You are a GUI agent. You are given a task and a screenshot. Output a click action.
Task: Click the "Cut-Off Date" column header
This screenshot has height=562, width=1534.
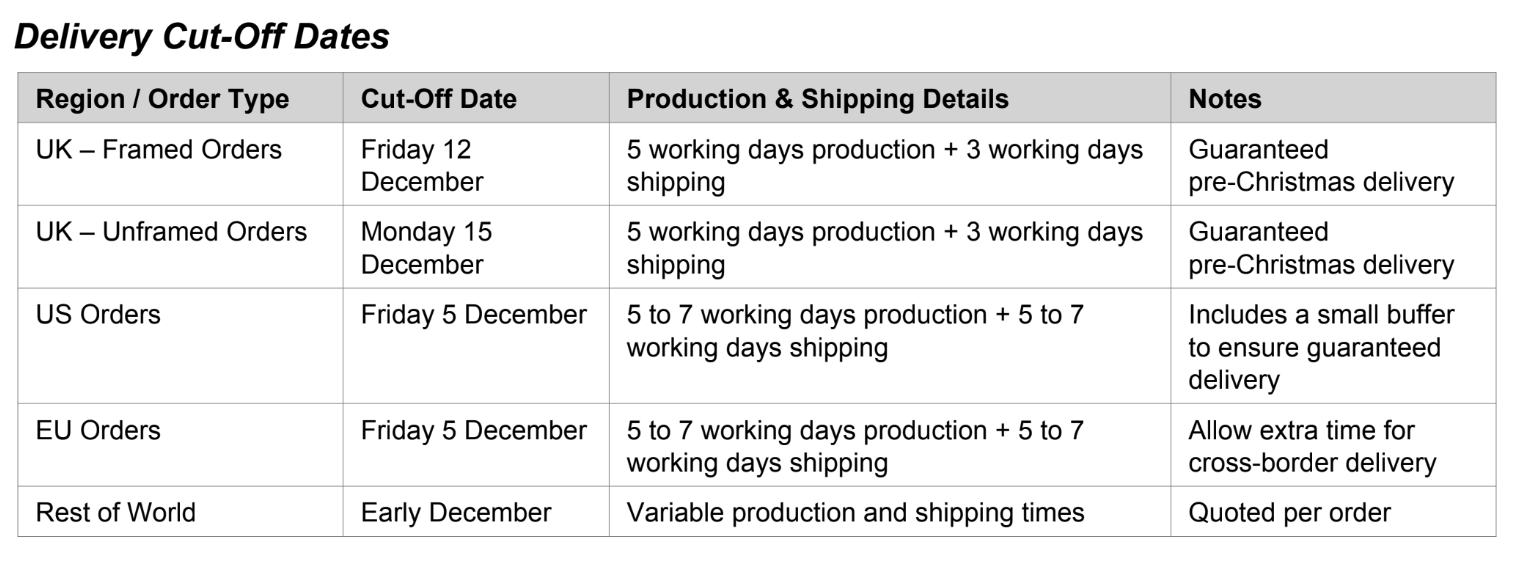[439, 99]
